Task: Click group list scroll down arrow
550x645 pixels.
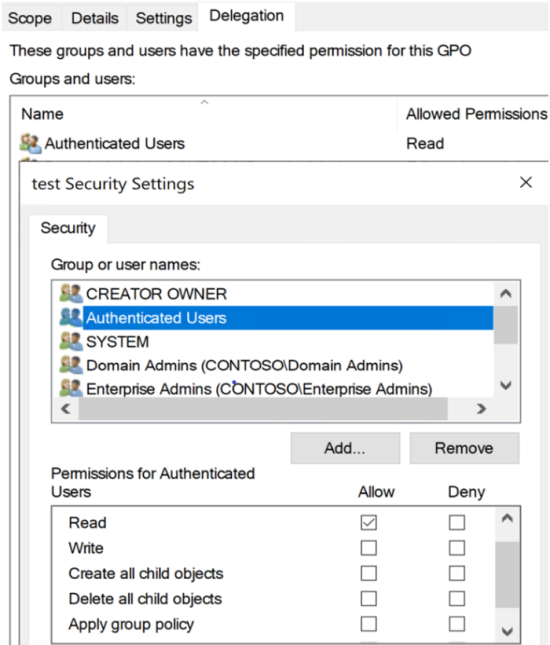Action: point(506,385)
